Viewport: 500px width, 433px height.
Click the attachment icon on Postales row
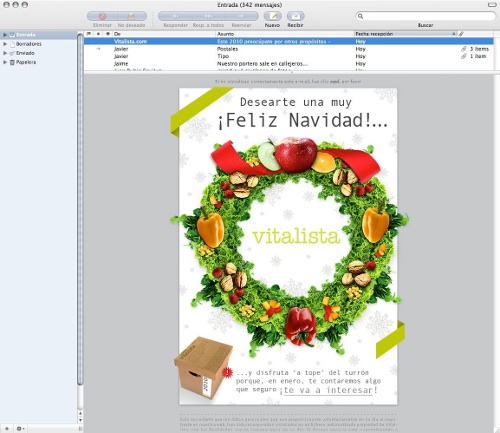[x=464, y=49]
